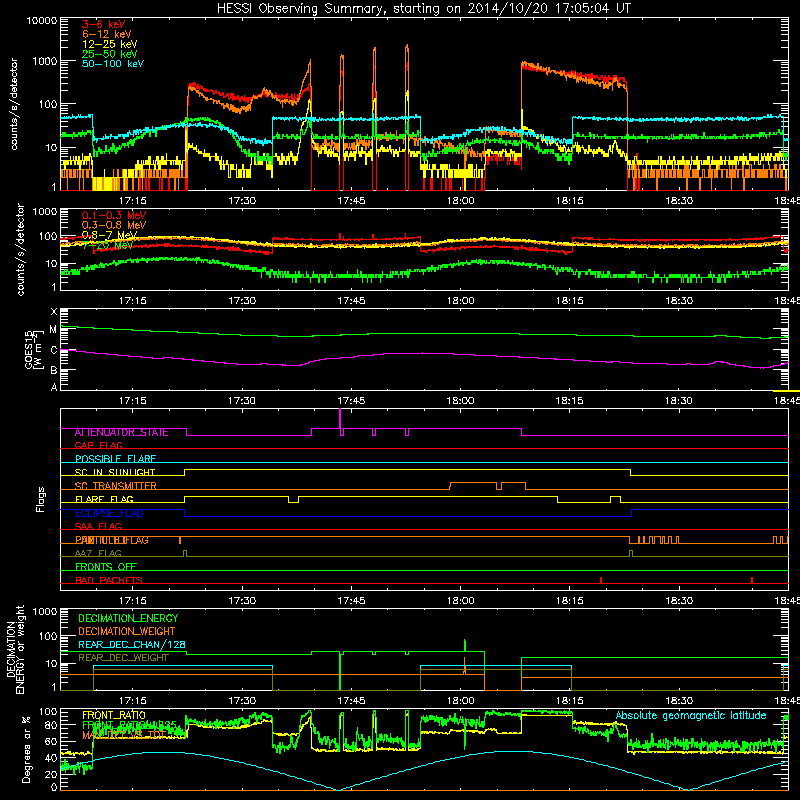Select the B class label on GOES axis
This screenshot has height=800, width=800.
tap(54, 370)
